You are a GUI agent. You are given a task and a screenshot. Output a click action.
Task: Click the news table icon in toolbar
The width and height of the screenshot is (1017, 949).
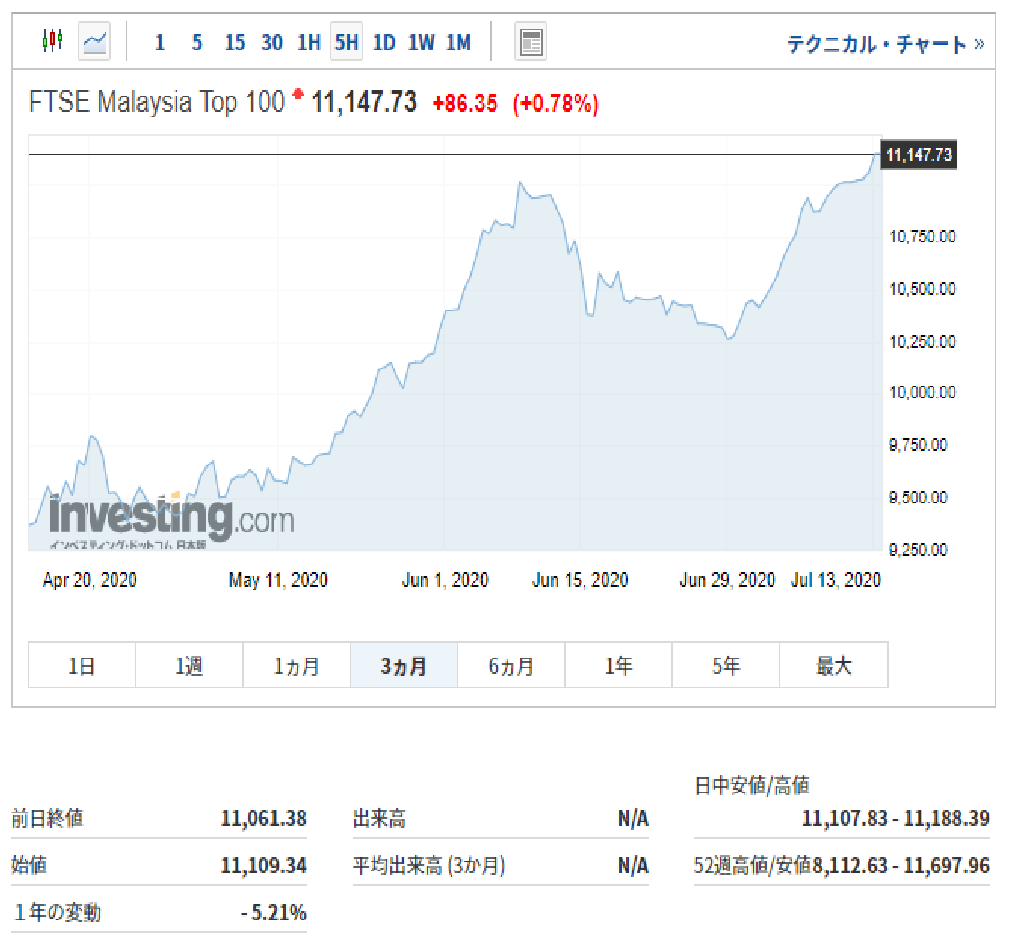[x=530, y=42]
